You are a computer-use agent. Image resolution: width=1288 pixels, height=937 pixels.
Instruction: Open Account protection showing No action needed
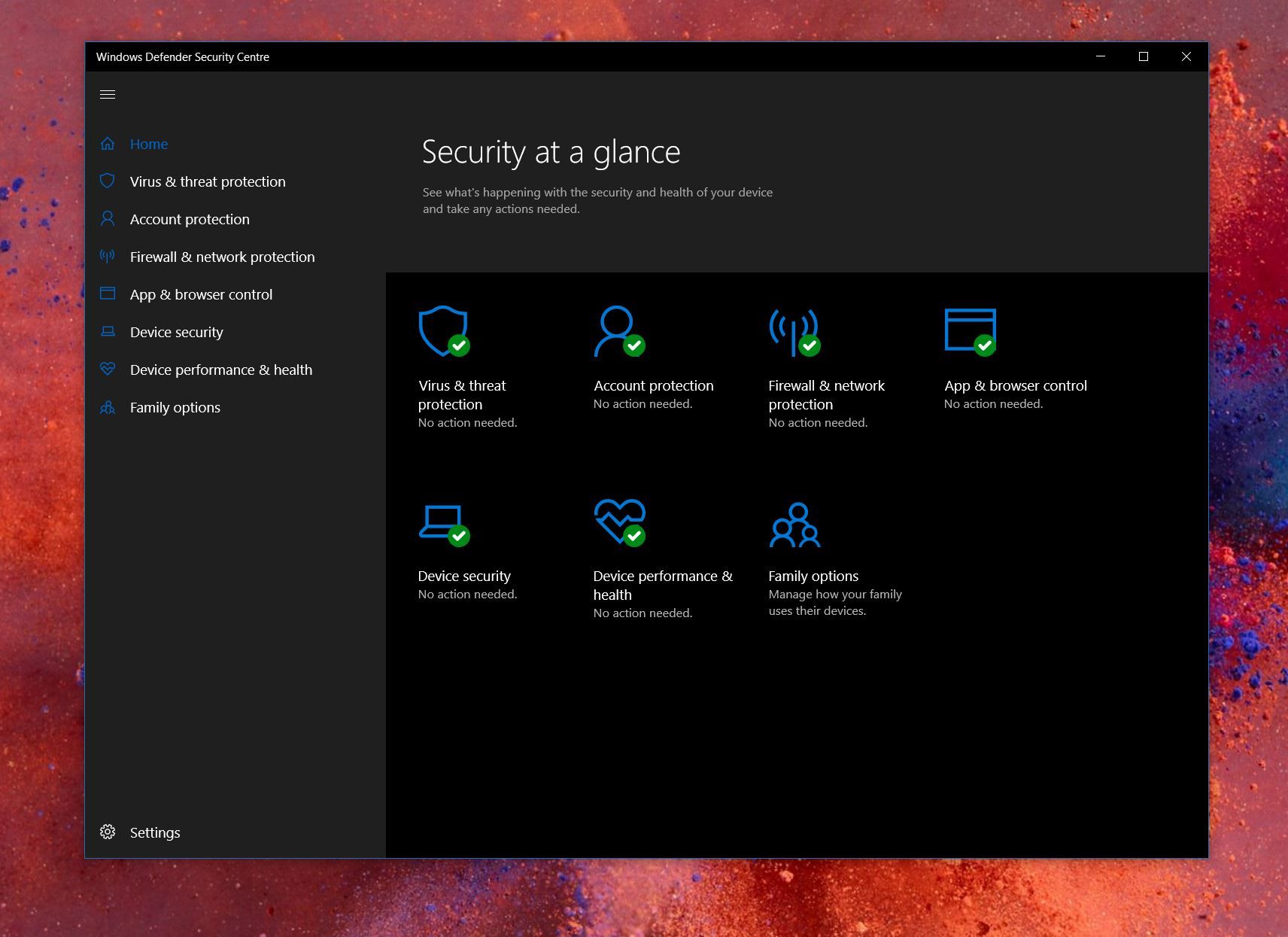652,385
